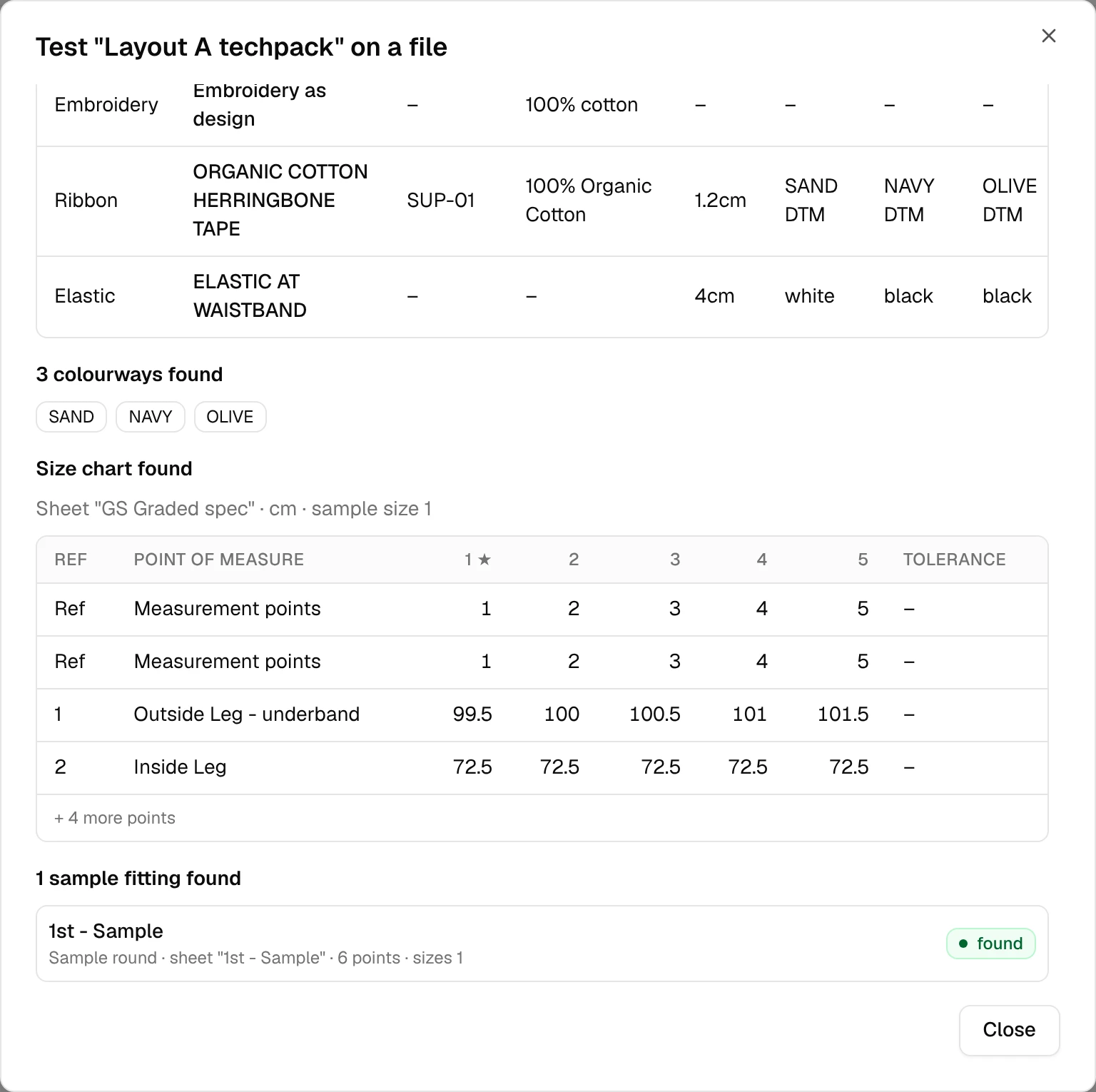Click the 101.5 measurement value

[x=843, y=714]
